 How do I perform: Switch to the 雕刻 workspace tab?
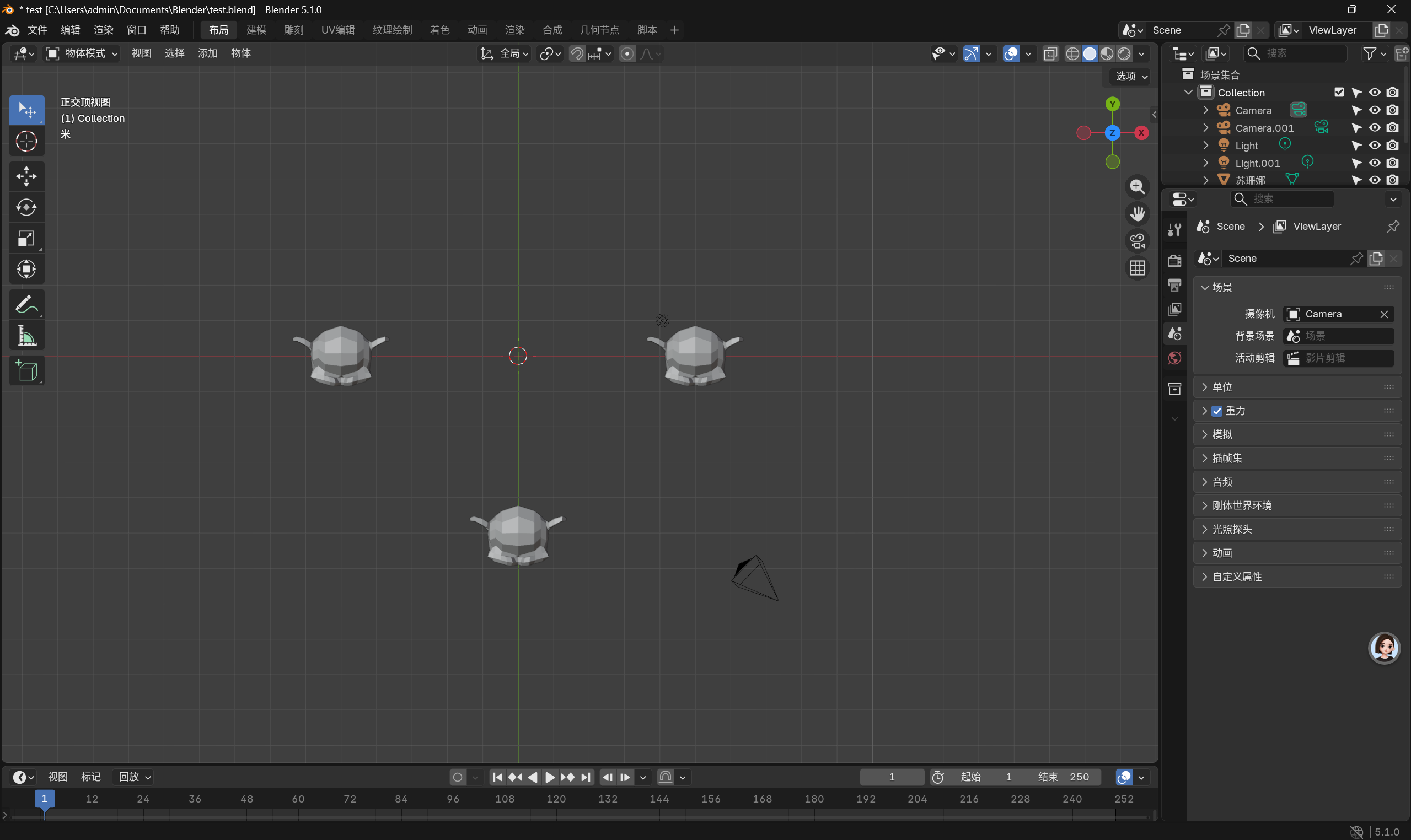[293, 30]
